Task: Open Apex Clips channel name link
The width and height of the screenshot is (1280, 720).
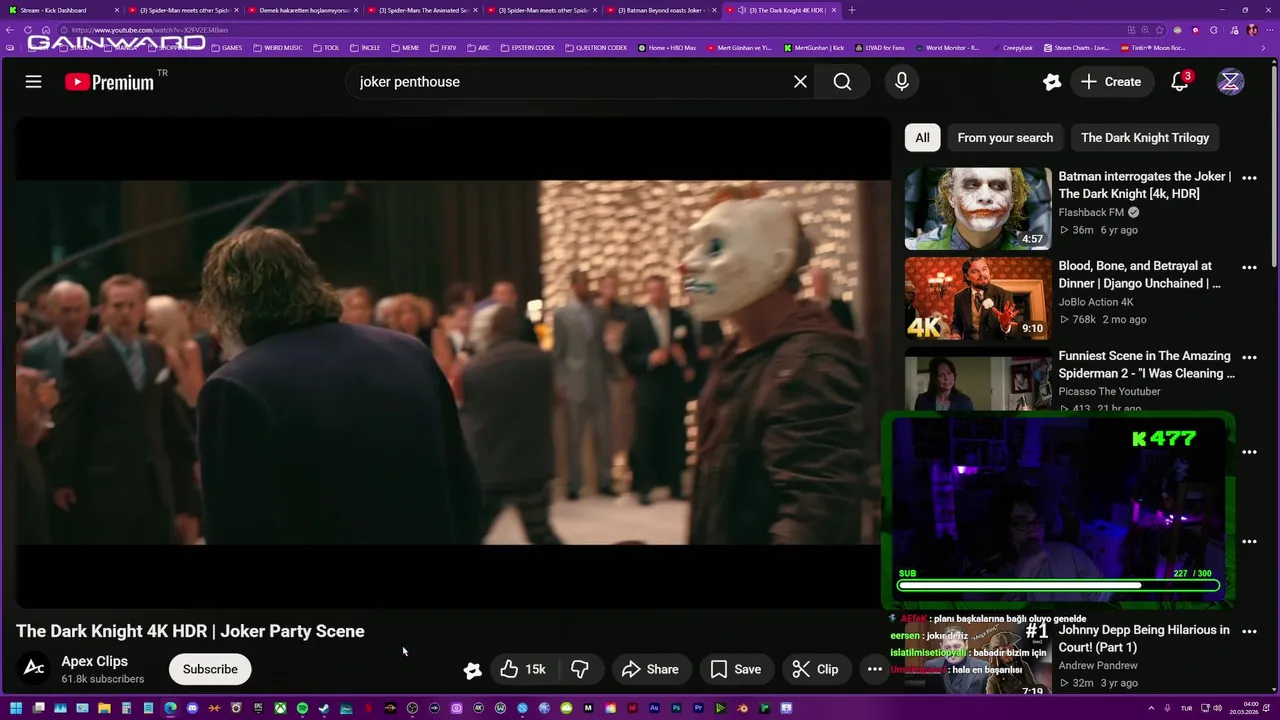Action: [94, 661]
